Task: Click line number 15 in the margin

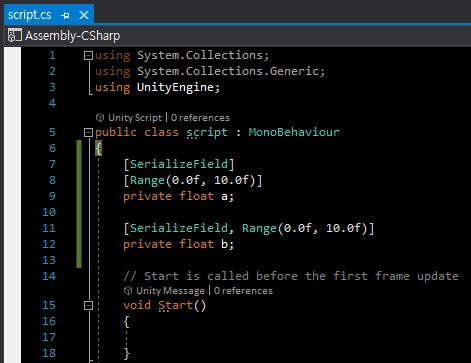Action: point(49,305)
